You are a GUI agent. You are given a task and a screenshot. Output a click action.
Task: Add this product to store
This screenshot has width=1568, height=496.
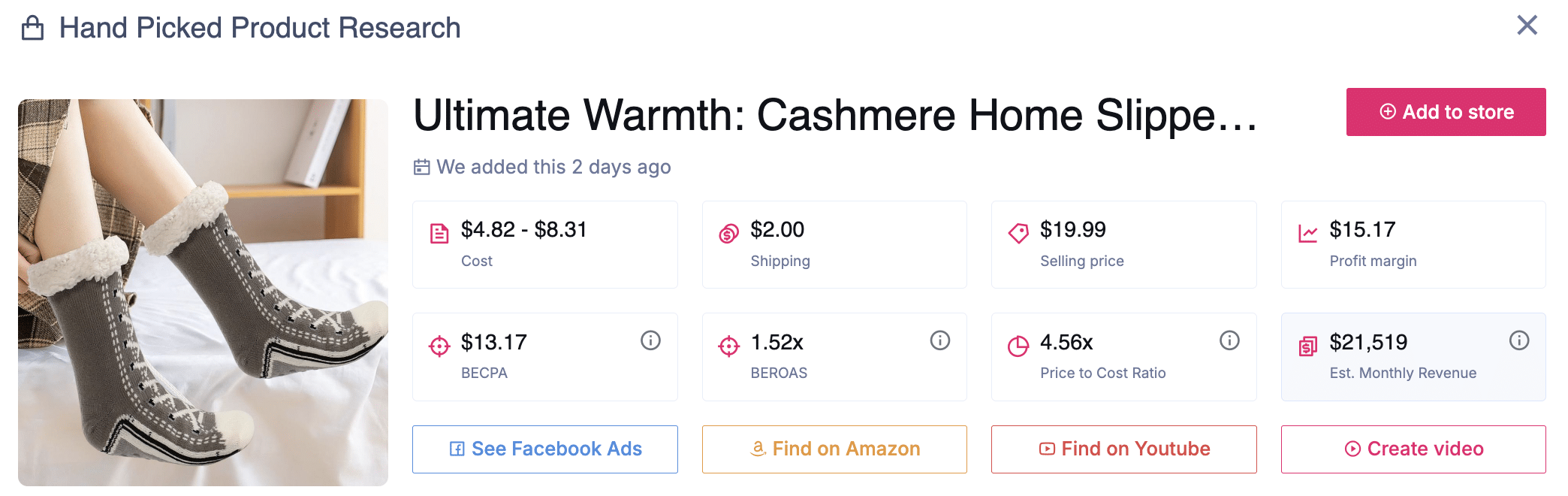[x=1446, y=112]
